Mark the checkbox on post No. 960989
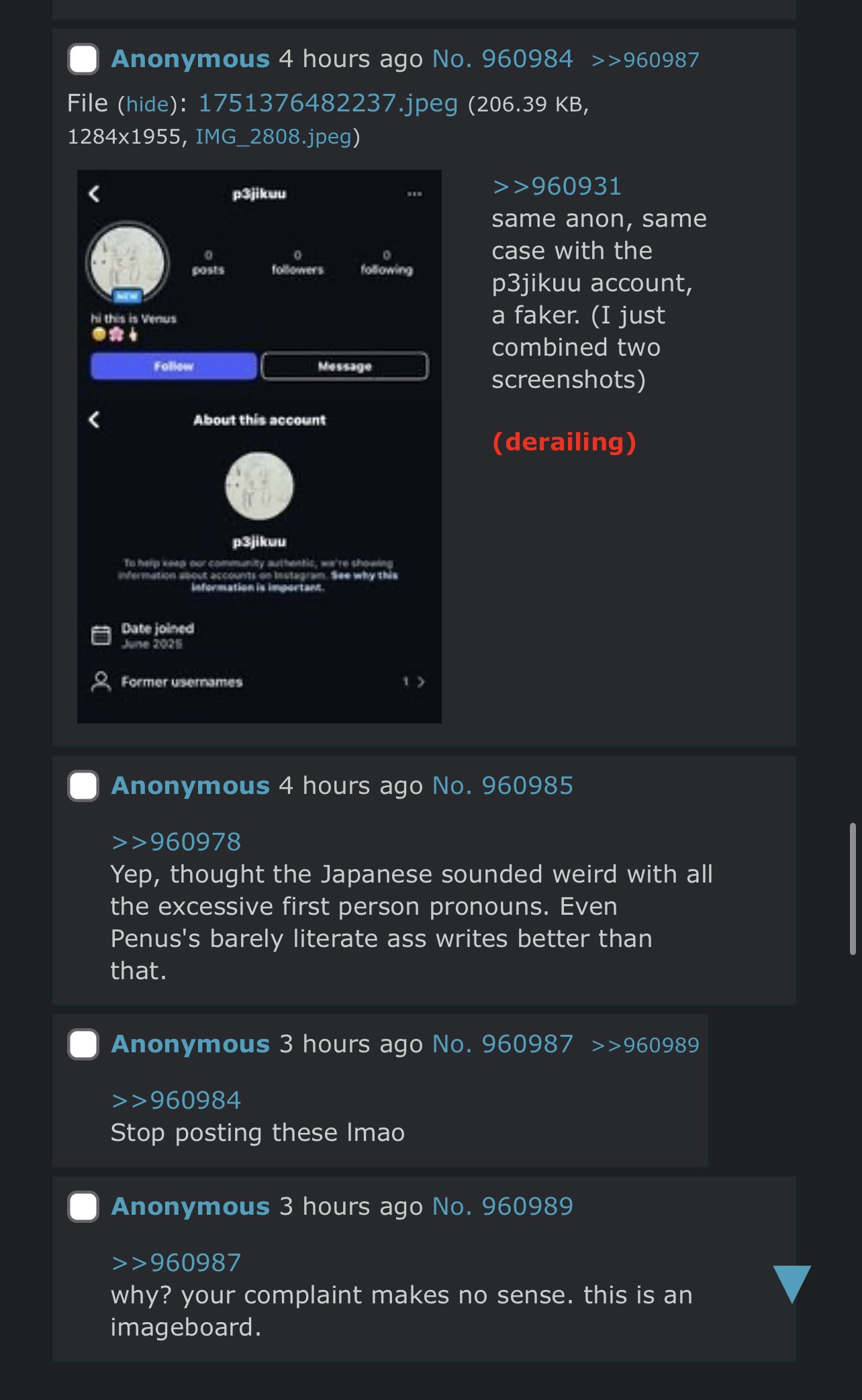This screenshot has width=862, height=1400. pos(83,1207)
